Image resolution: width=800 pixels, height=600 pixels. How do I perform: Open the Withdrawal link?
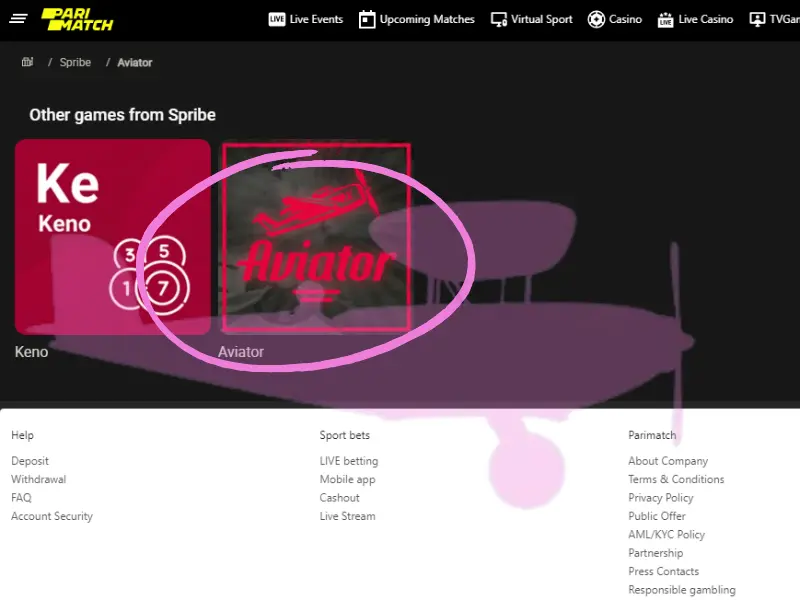(38, 479)
